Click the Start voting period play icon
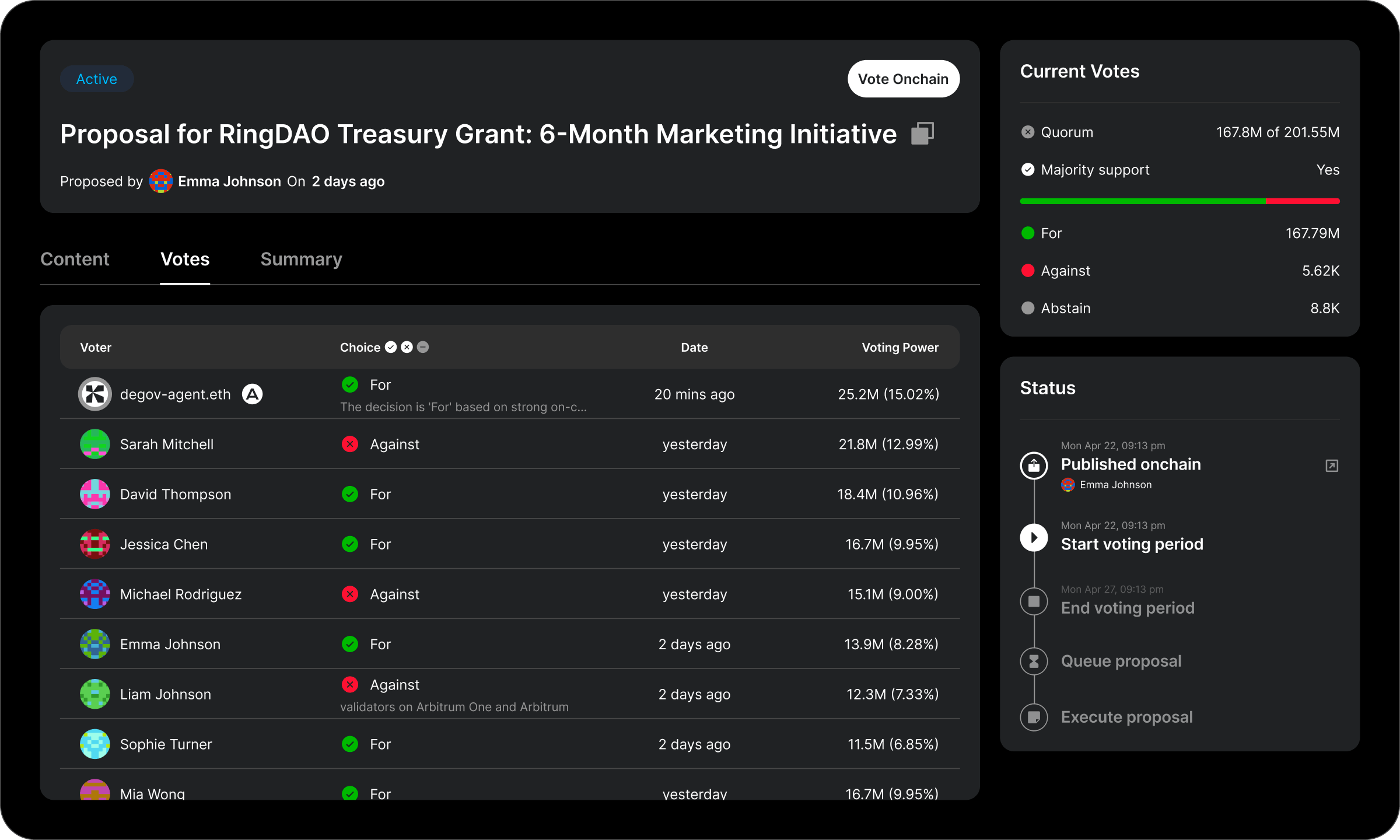The image size is (1400, 840). (x=1034, y=537)
